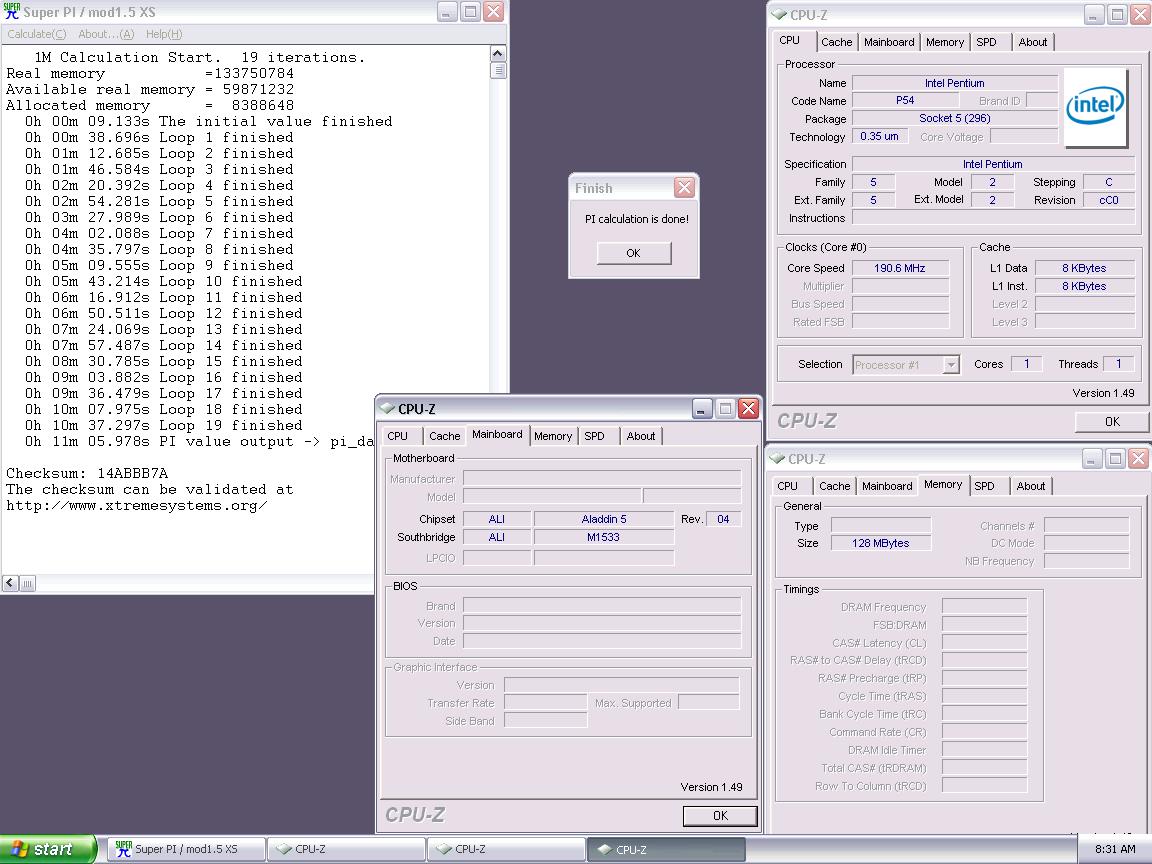Select the first CPU-Z taskbar button

346,849
